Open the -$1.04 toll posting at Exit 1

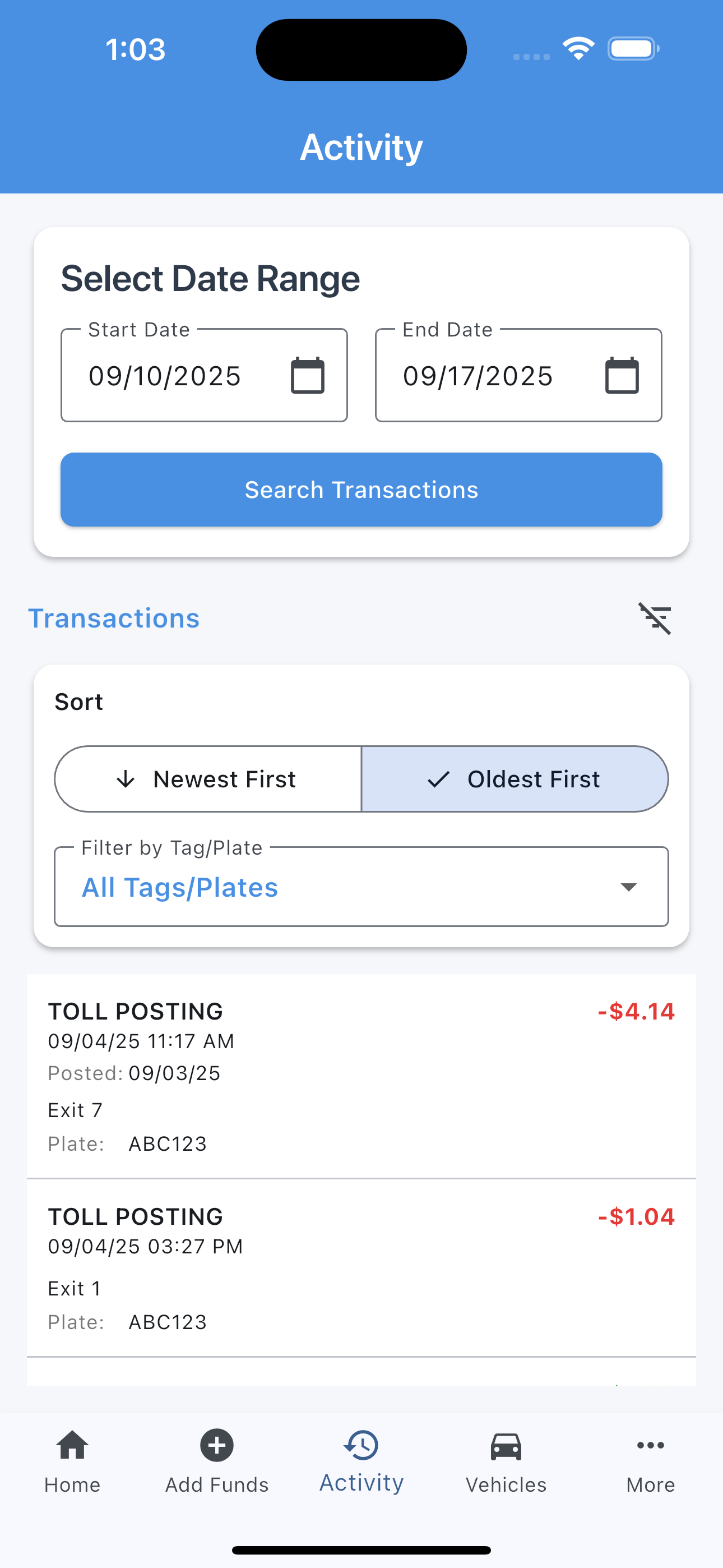tap(361, 1267)
